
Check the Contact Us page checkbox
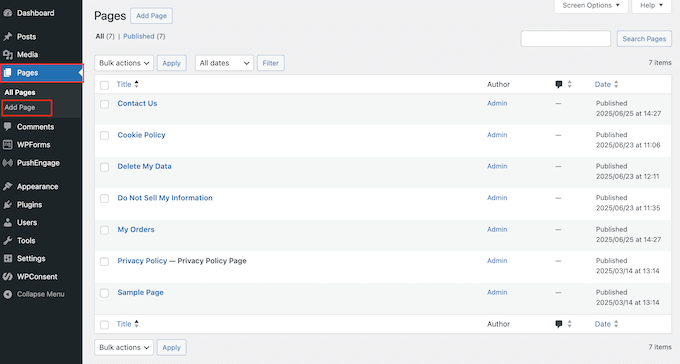point(105,104)
